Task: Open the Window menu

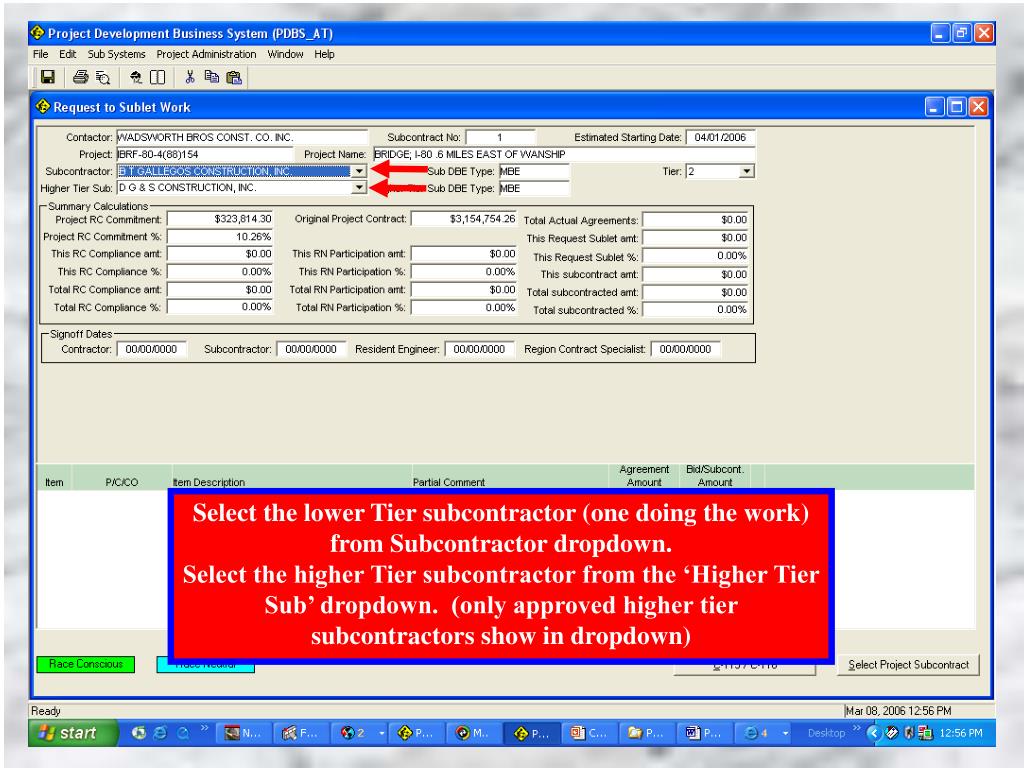Action: click(x=285, y=54)
